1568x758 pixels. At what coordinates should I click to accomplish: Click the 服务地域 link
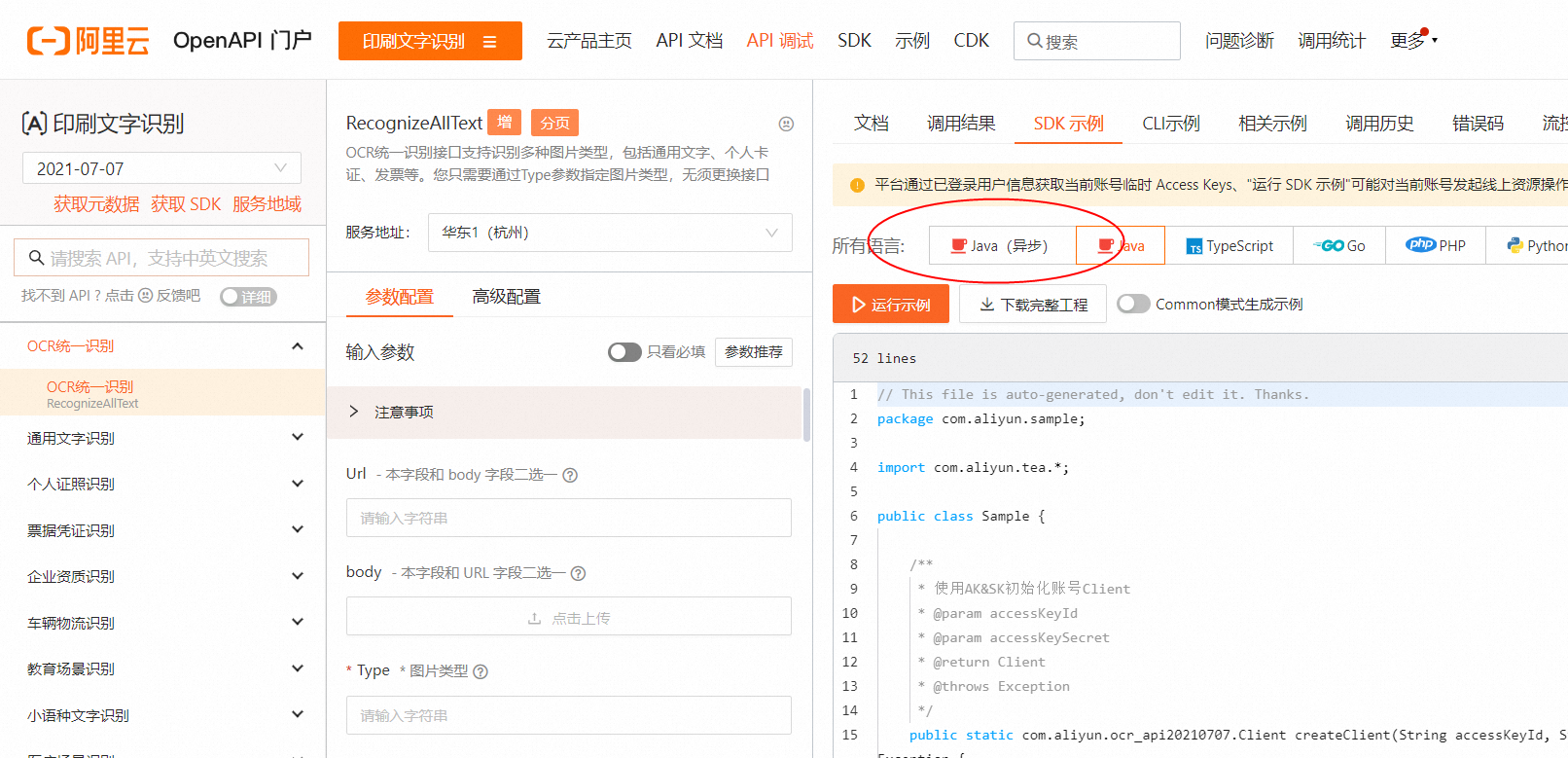click(267, 204)
